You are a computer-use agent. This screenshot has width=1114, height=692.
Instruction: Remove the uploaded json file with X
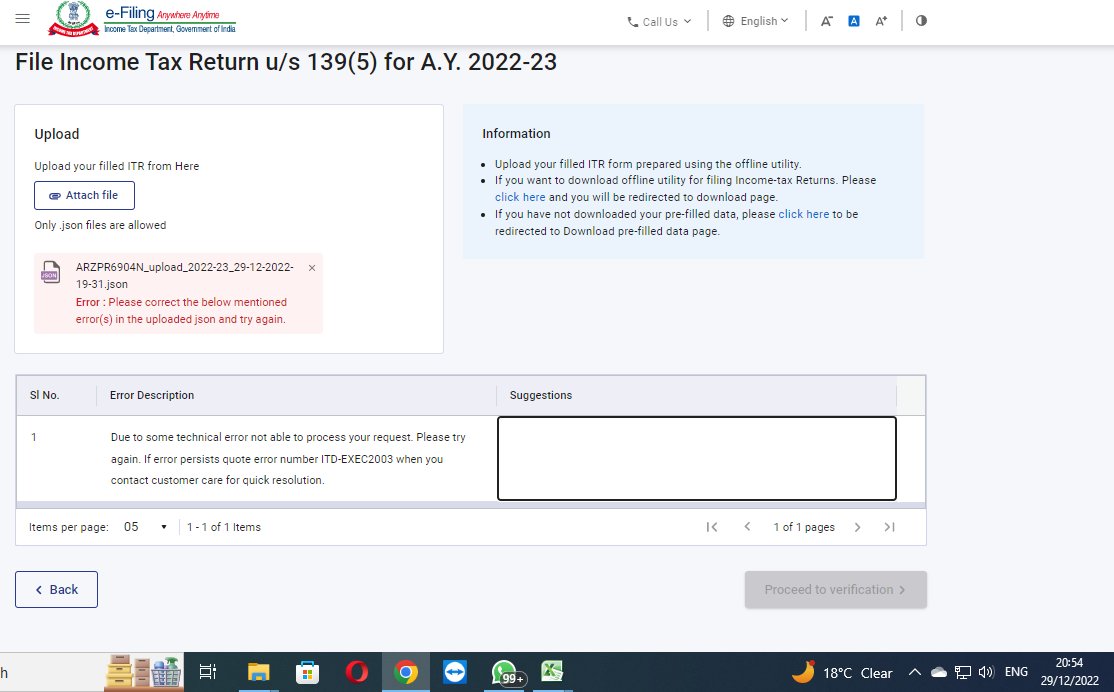(312, 268)
